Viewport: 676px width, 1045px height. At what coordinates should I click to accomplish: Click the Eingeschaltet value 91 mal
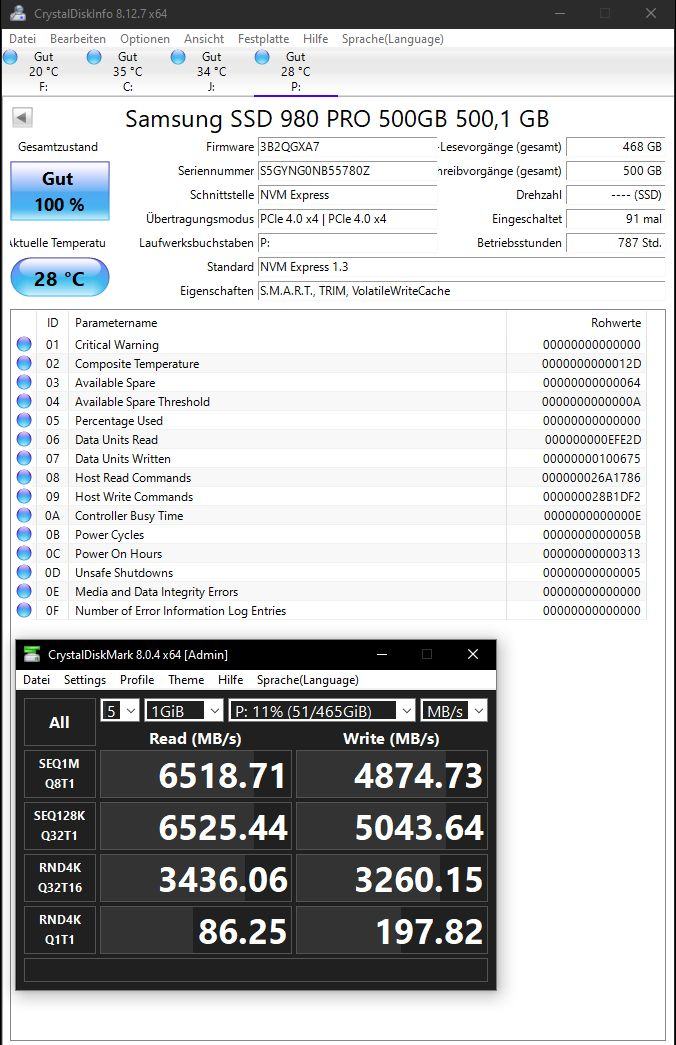coord(615,219)
